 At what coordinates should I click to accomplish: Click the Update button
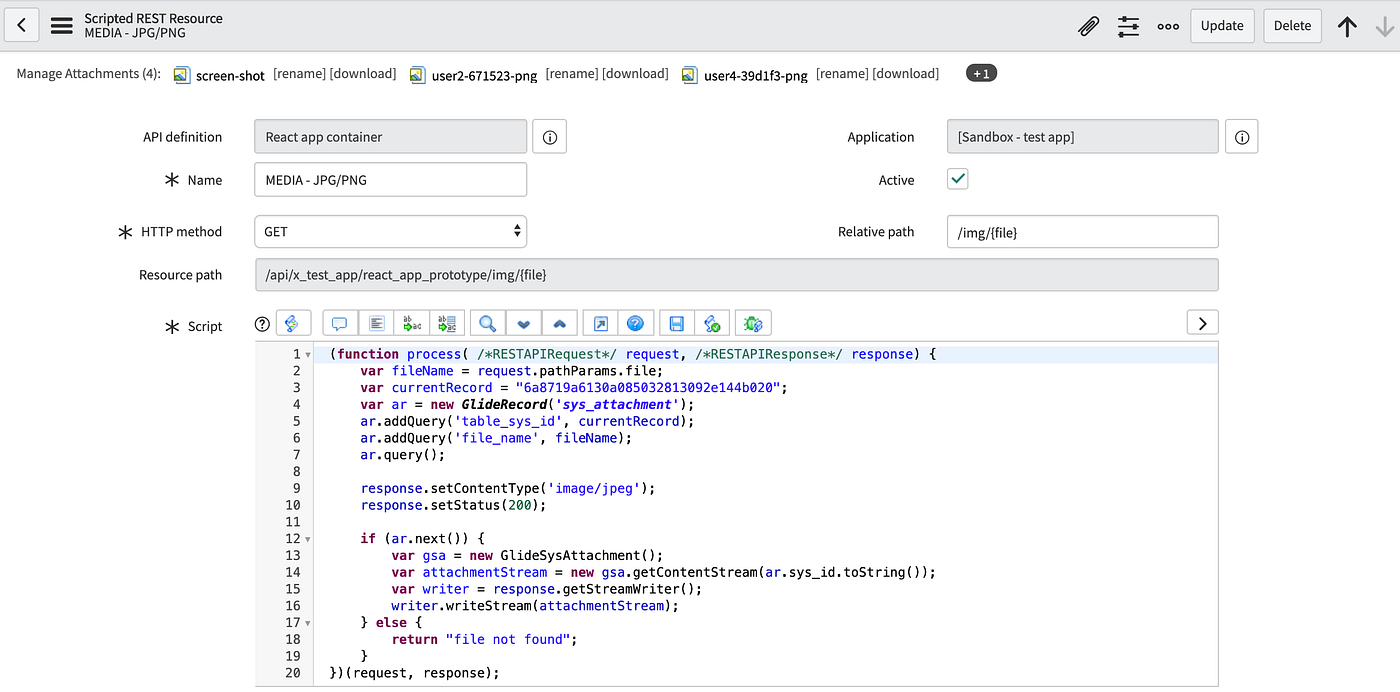[1222, 26]
